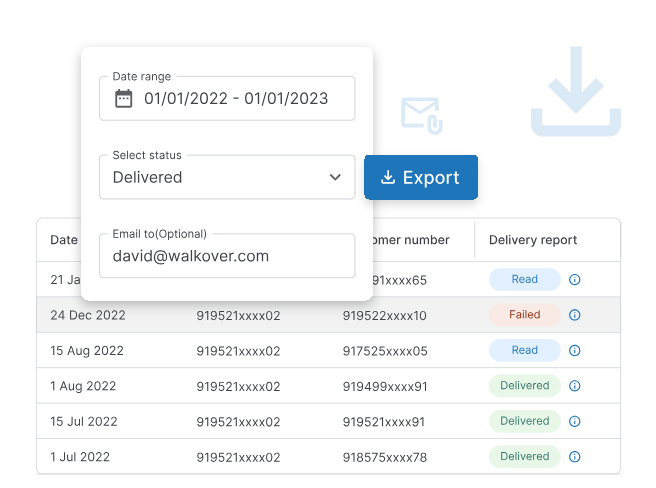Click the Date column header
Viewport: 656px width, 488px height.
click(x=63, y=240)
